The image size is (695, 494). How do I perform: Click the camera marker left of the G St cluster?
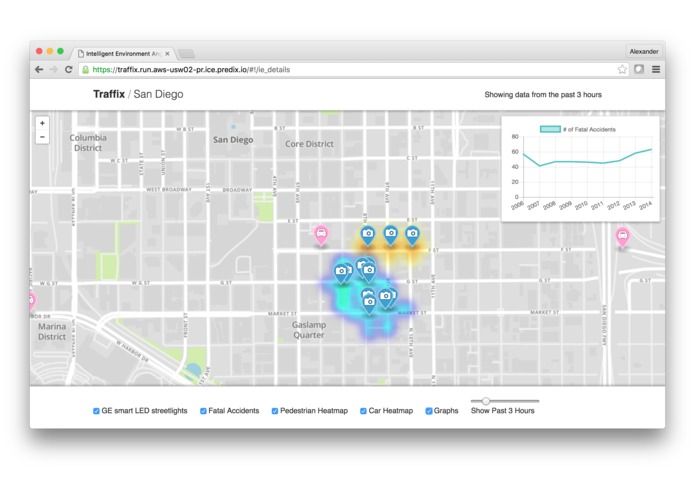click(x=340, y=272)
